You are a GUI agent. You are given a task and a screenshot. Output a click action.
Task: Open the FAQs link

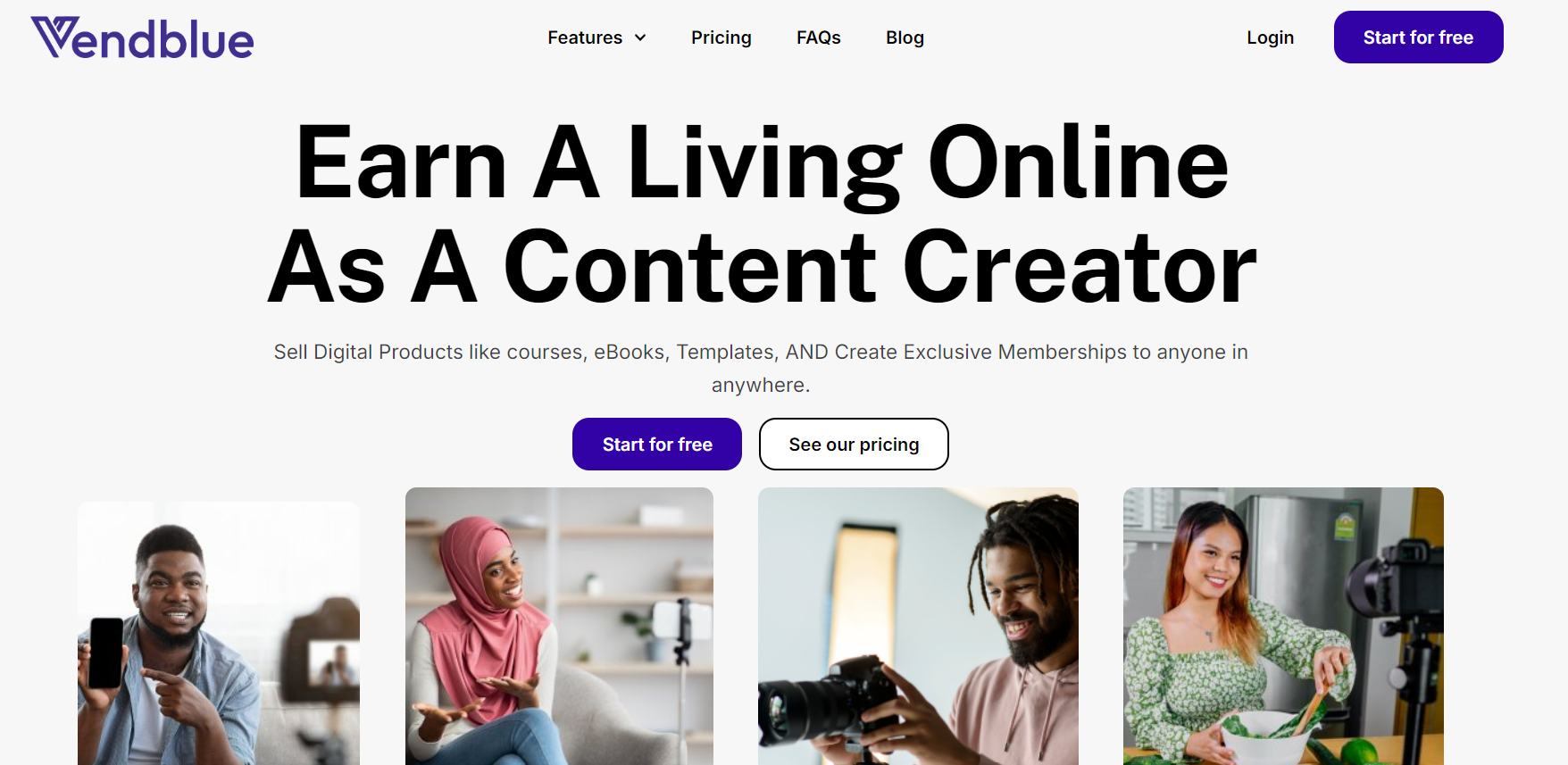818,37
